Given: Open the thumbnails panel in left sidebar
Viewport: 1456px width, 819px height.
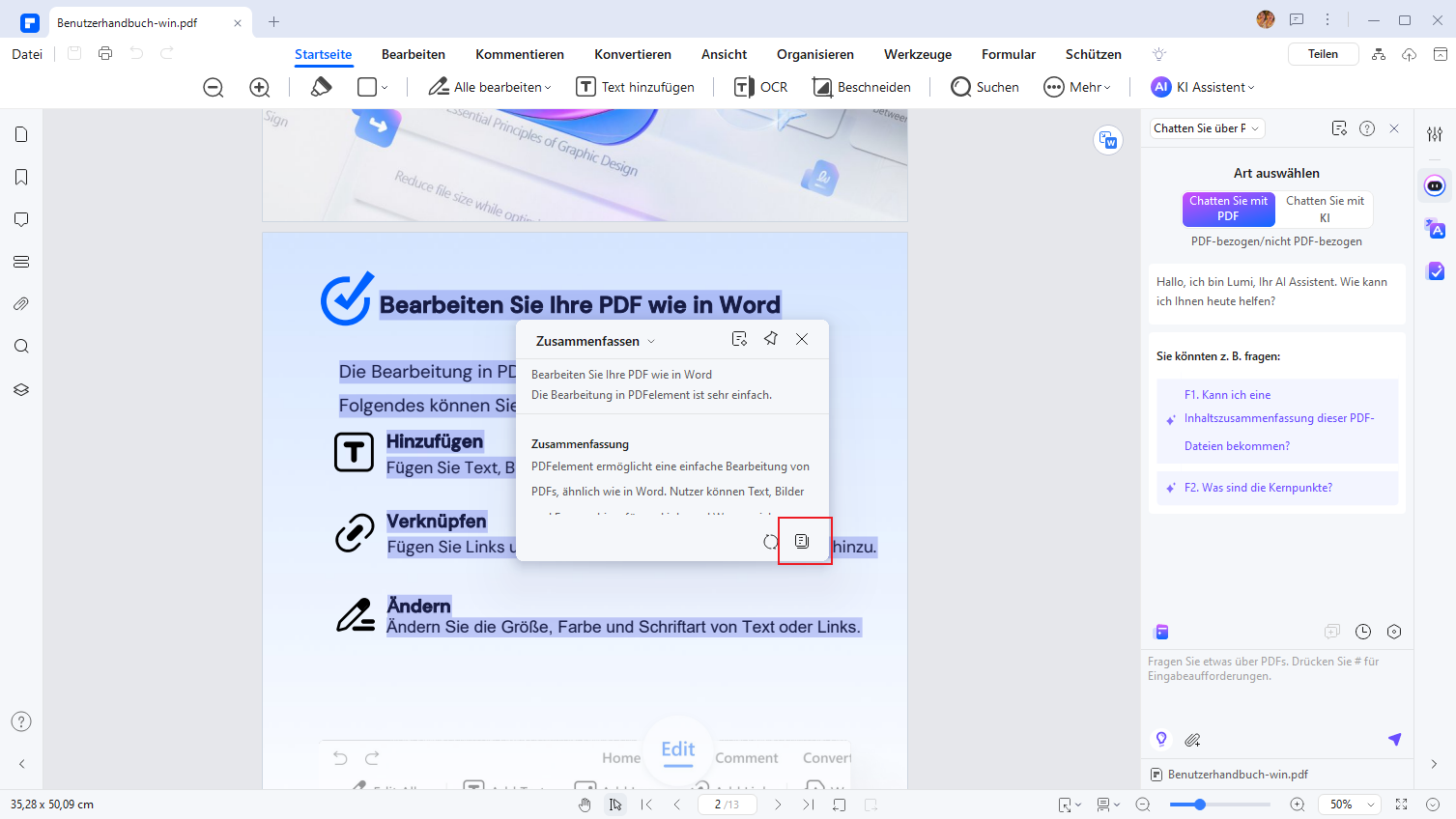Looking at the screenshot, I should tap(21, 134).
